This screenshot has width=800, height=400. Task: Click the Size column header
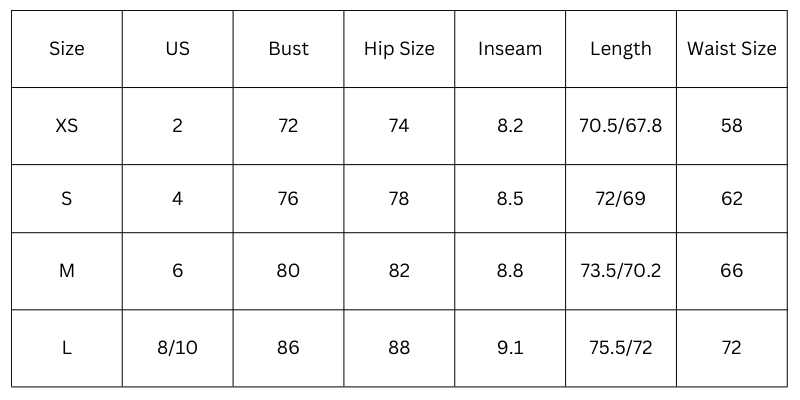click(x=67, y=49)
